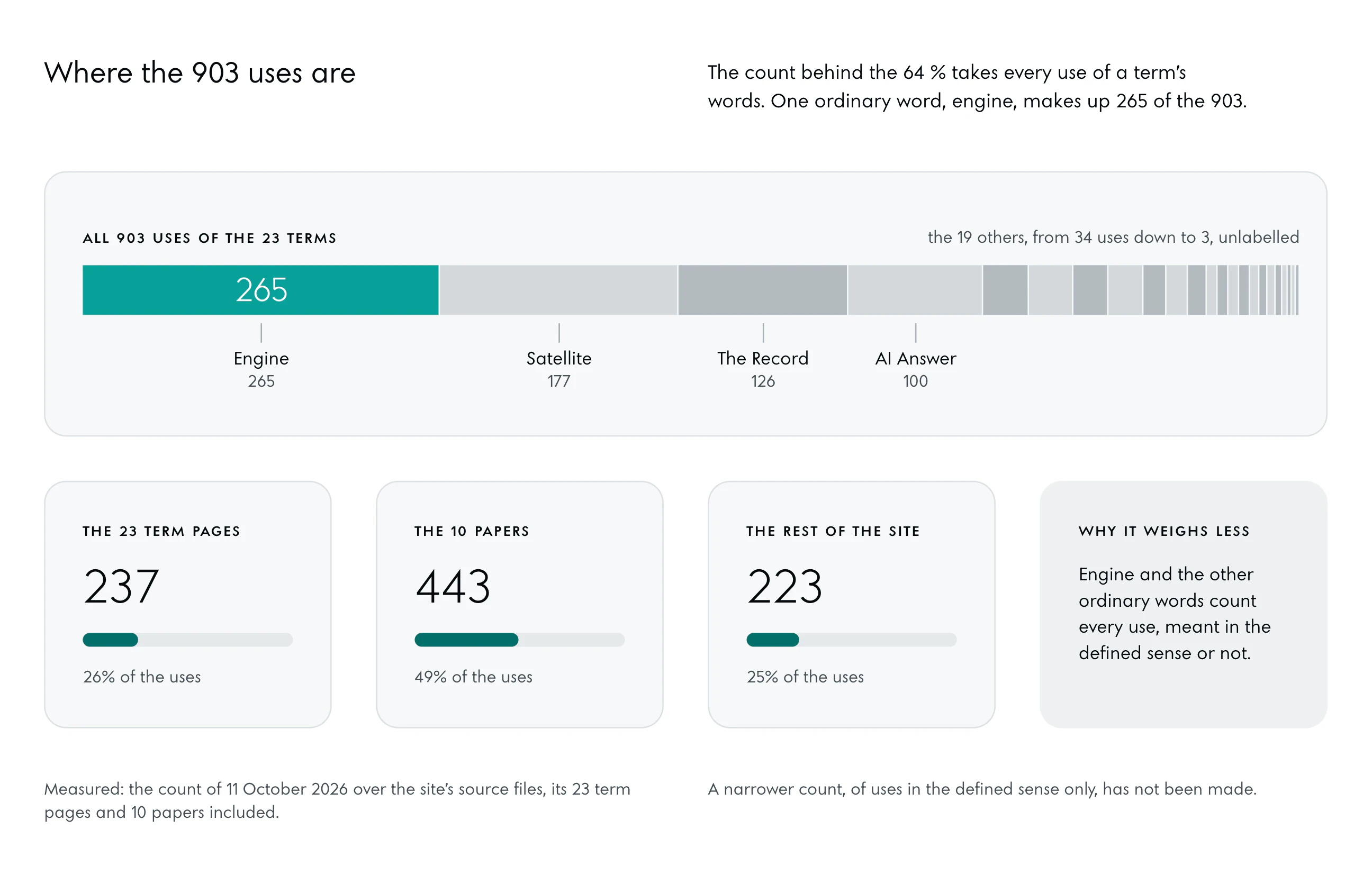
Task: Select the Engine label under the bar
Action: [261, 359]
